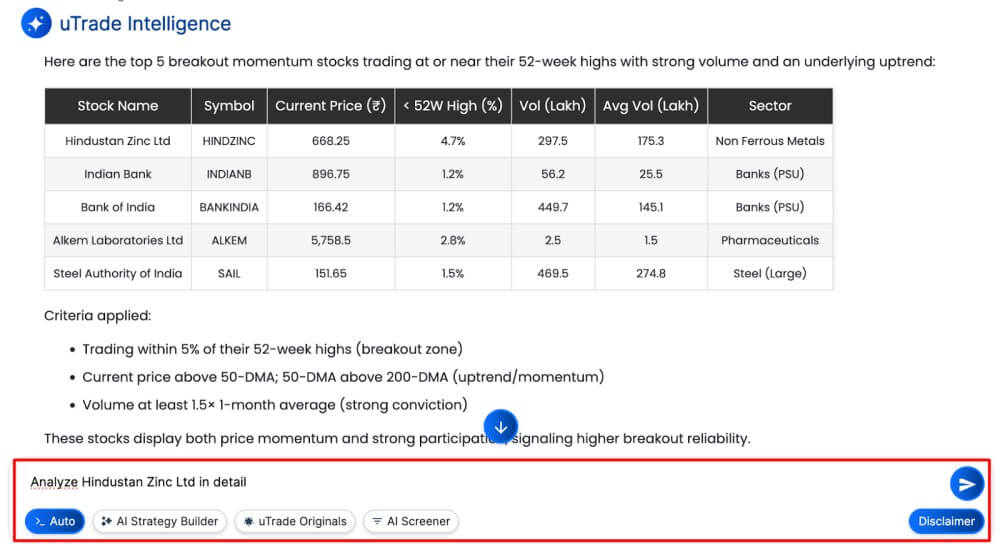The width and height of the screenshot is (1000, 559).
Task: Click the Criteria applied heading
Action: click(x=98, y=316)
